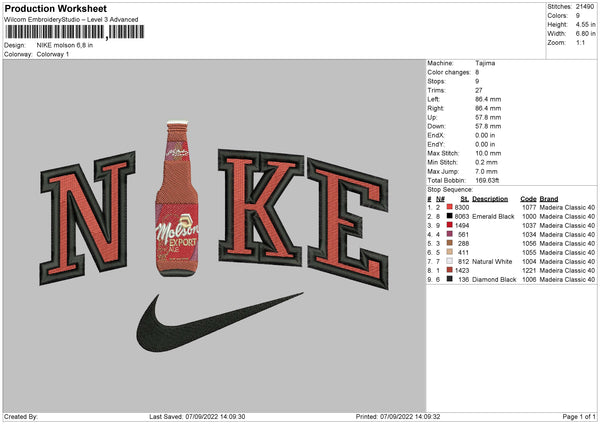This screenshot has width=600, height=424.
Task: Pick the Emerald Black swatch in row 2
Action: [450, 216]
